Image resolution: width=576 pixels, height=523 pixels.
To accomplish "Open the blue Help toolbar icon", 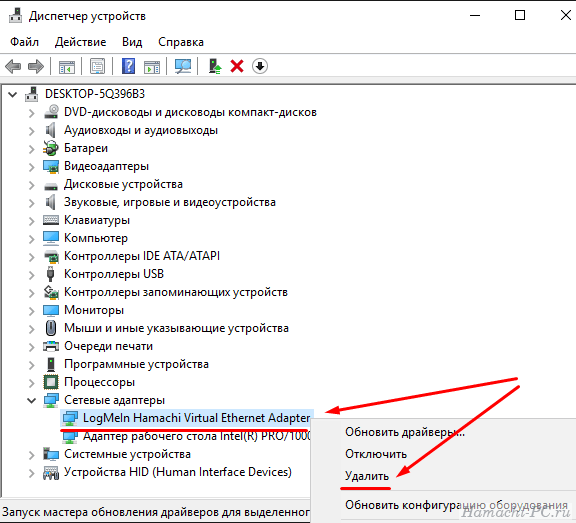I will point(128,66).
